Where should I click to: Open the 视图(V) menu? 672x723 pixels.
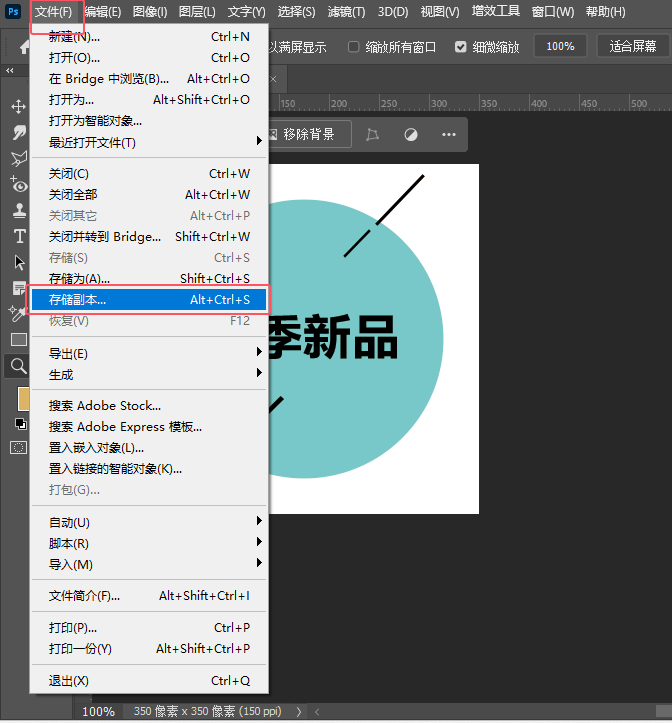pos(440,12)
